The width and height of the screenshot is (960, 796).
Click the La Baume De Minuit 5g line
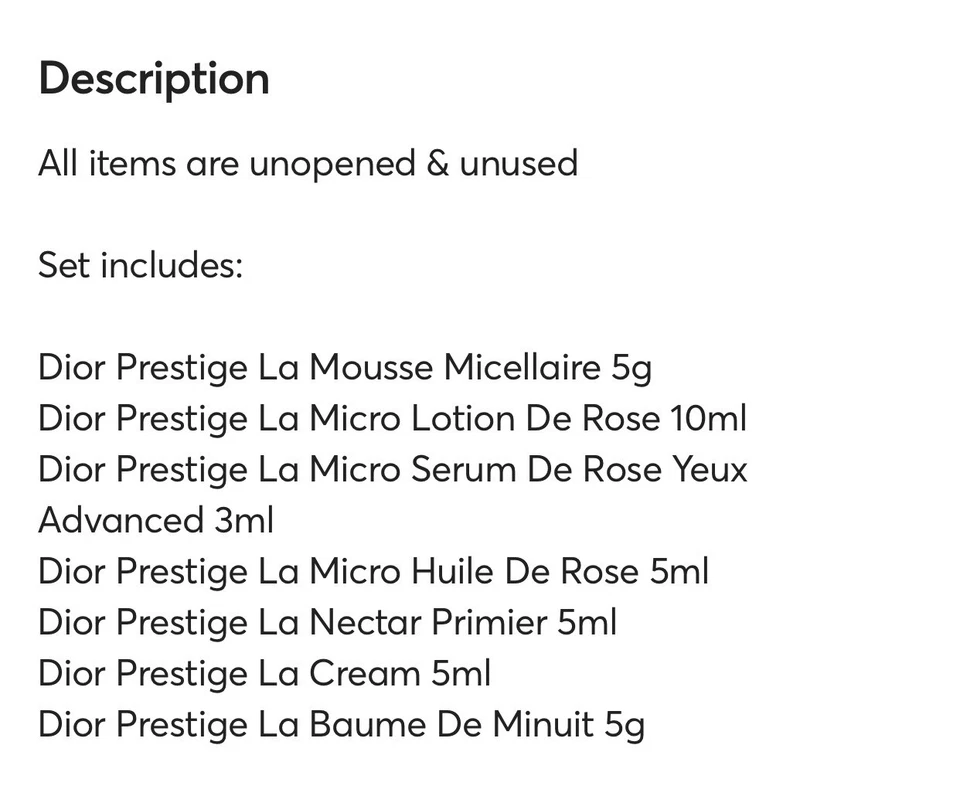[x=341, y=724]
